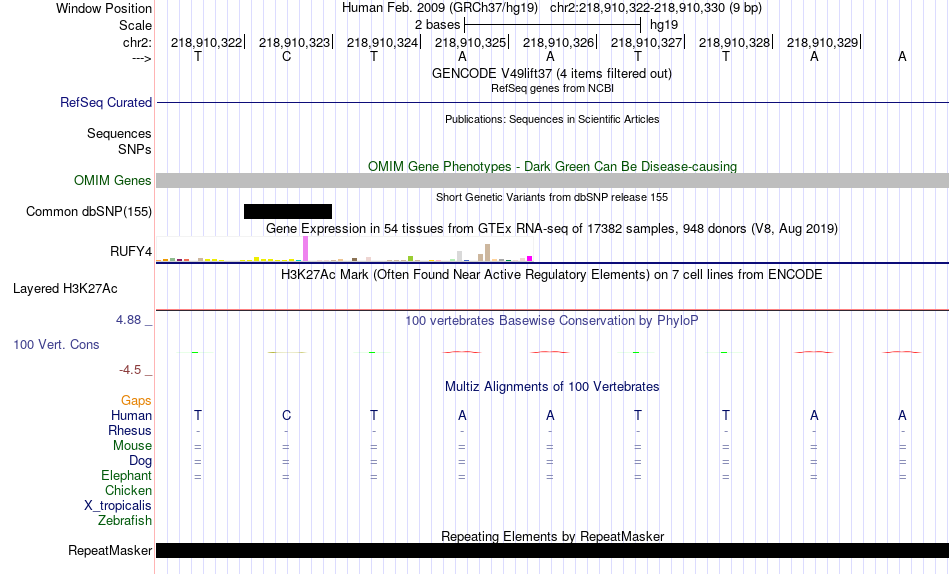Click position label 218,910,323
The image size is (950, 574).
pyautogui.click(x=294, y=42)
